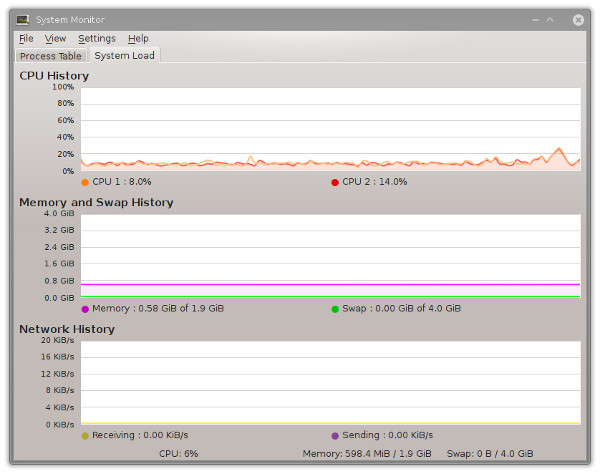Click the magenta Memory legend dot
The height and width of the screenshot is (474, 600).
tap(85, 309)
